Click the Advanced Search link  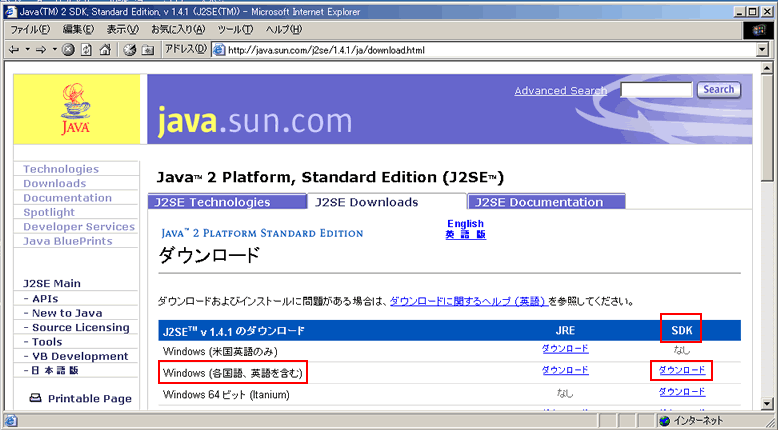(x=561, y=91)
